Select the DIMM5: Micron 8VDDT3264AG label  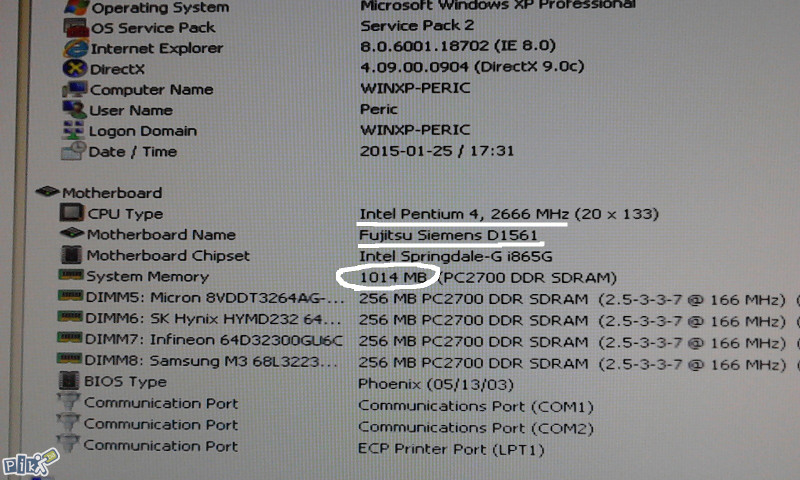[x=215, y=297]
